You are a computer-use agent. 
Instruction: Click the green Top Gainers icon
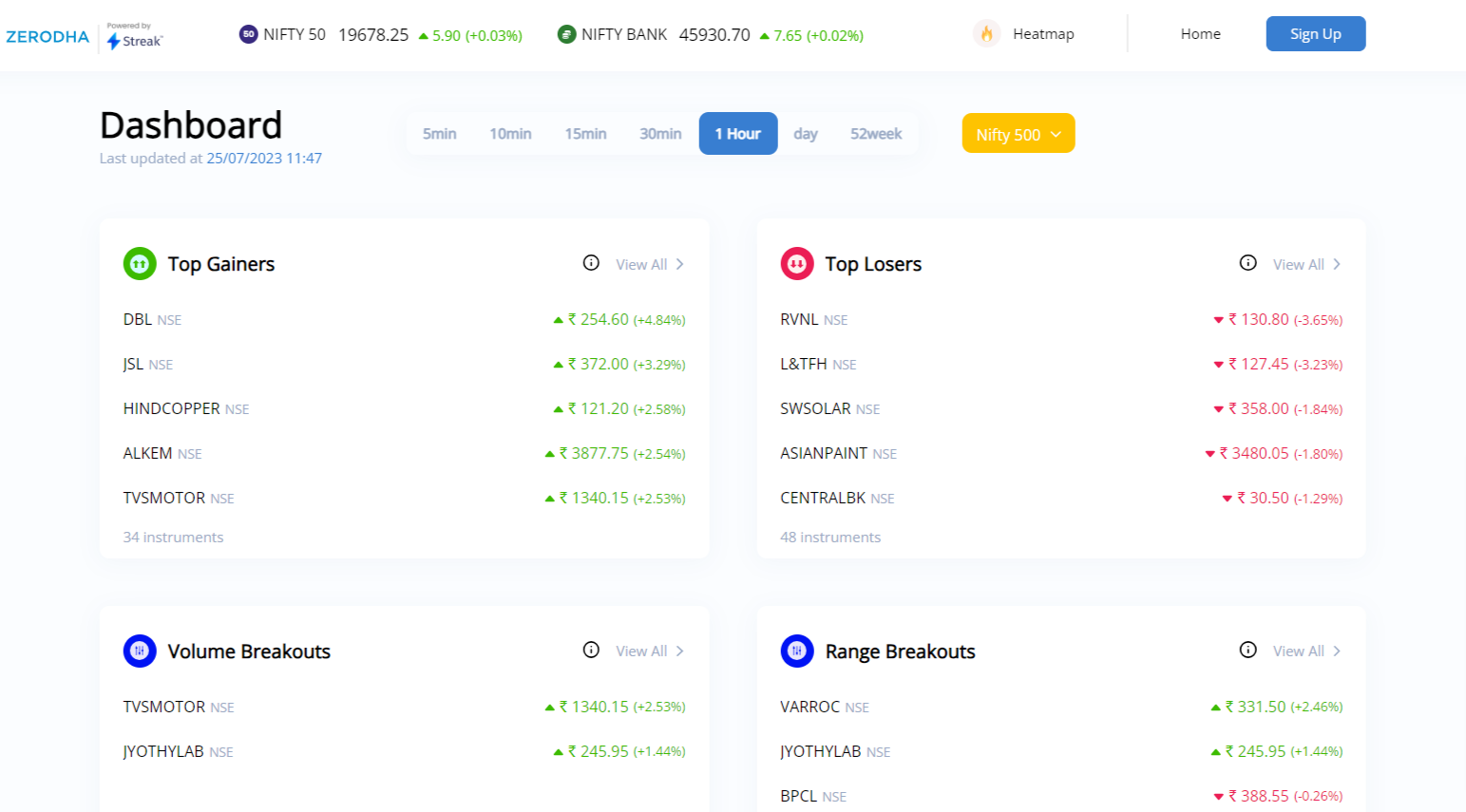point(140,264)
